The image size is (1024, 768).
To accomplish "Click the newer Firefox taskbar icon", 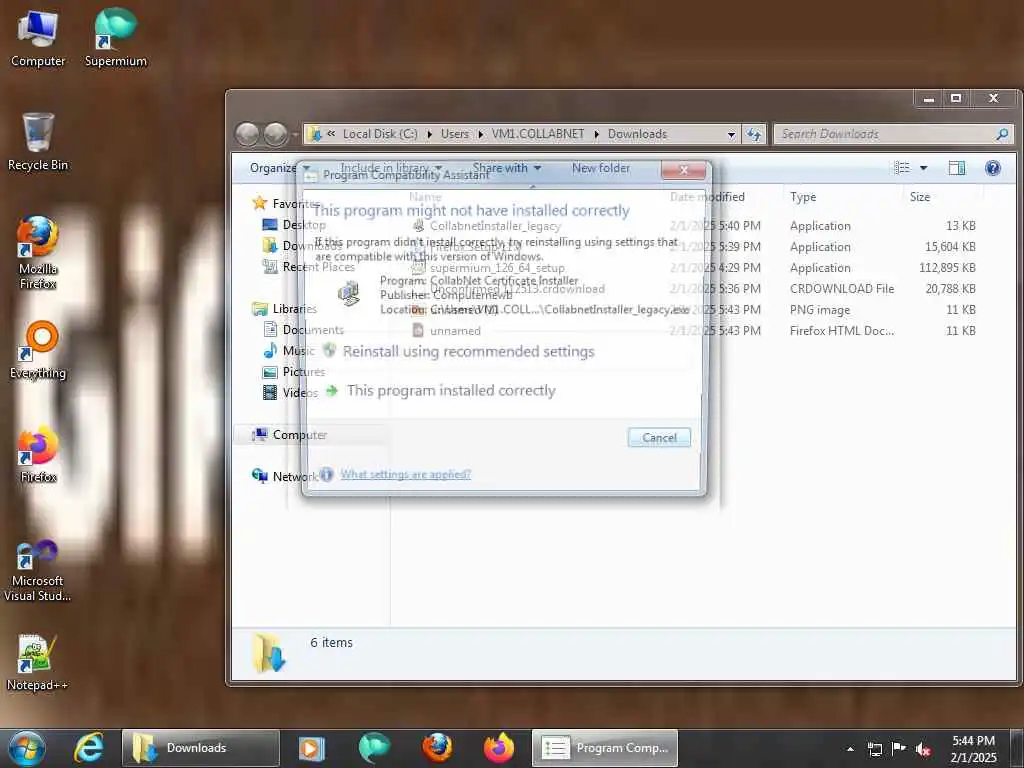I will [499, 748].
